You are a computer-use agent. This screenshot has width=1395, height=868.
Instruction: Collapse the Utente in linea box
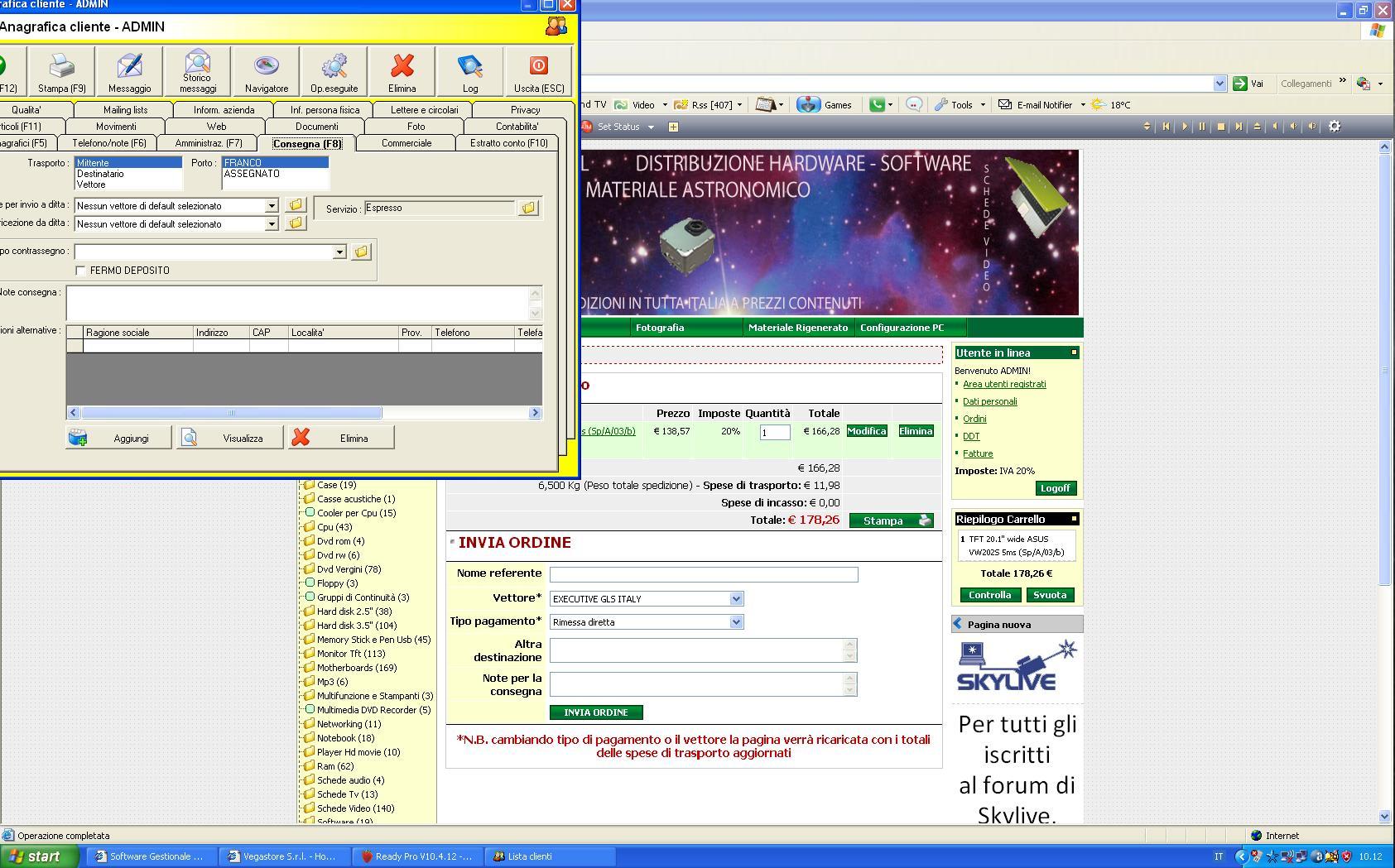(1074, 352)
